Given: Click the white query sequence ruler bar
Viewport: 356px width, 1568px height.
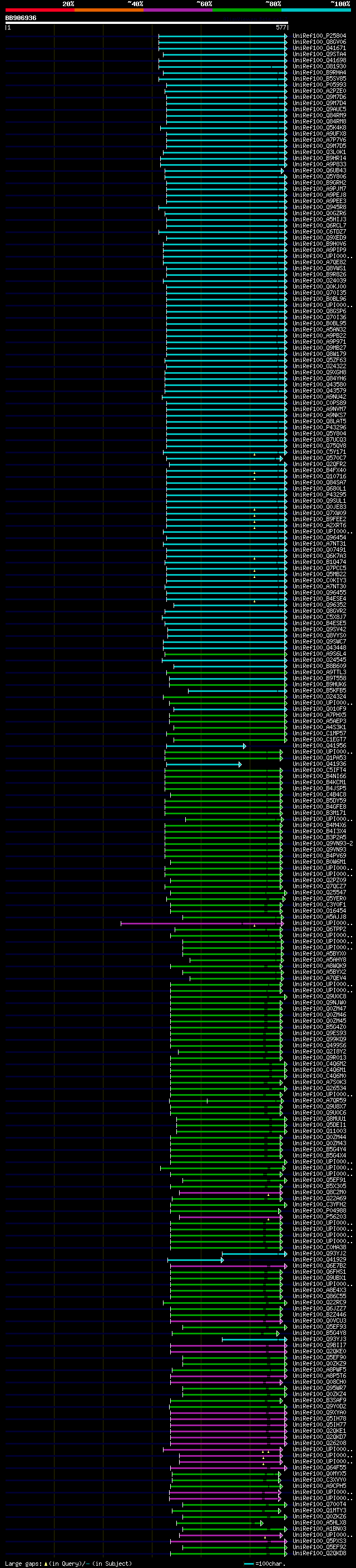Looking at the screenshot, I should 147,22.
